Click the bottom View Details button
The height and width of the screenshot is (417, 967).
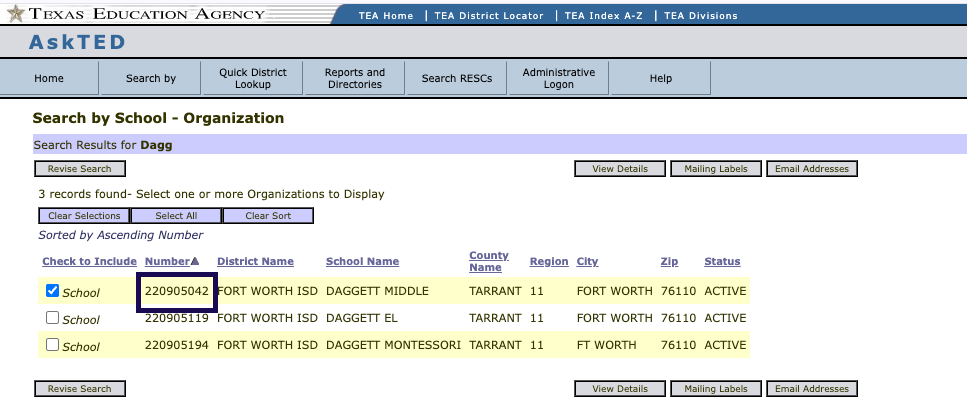[x=620, y=389]
